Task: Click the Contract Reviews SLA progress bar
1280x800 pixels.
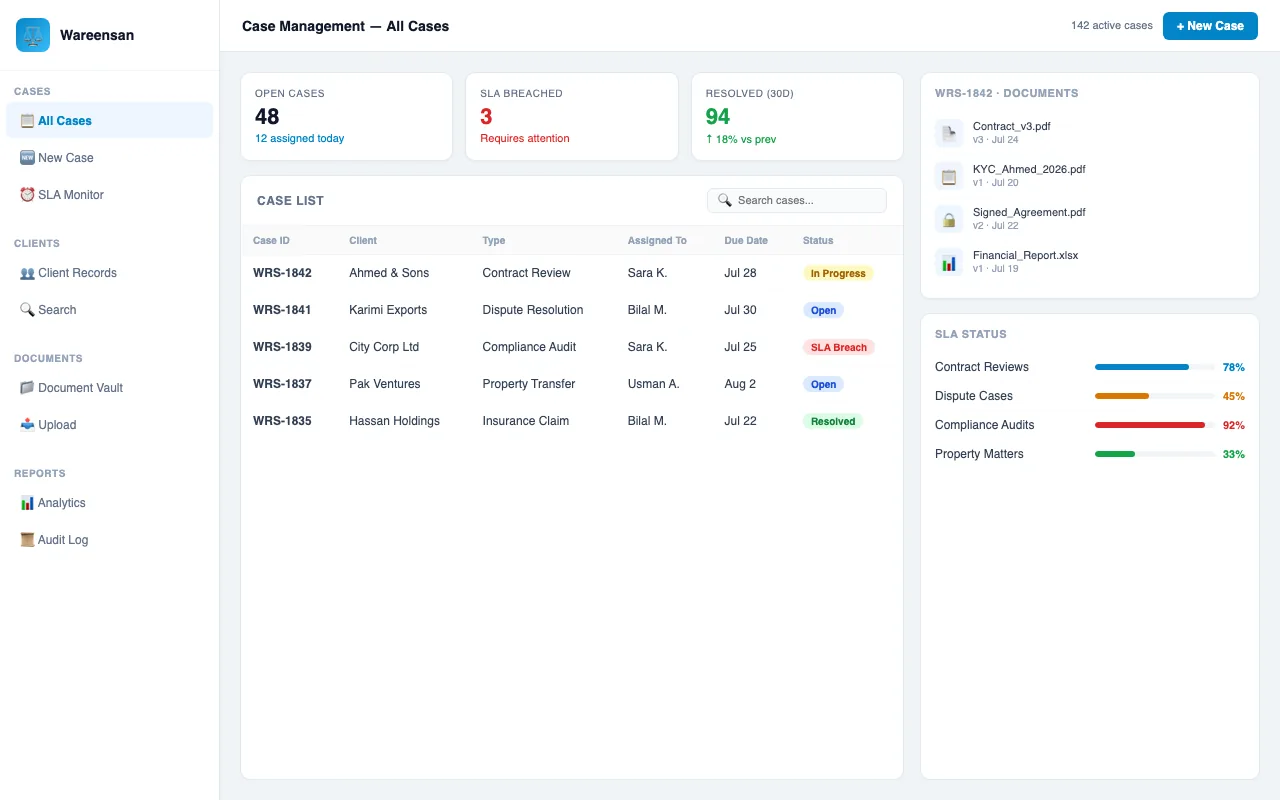Action: point(1155,367)
